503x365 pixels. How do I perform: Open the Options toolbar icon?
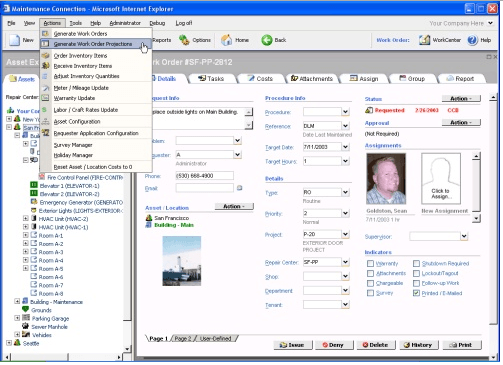pos(184,40)
